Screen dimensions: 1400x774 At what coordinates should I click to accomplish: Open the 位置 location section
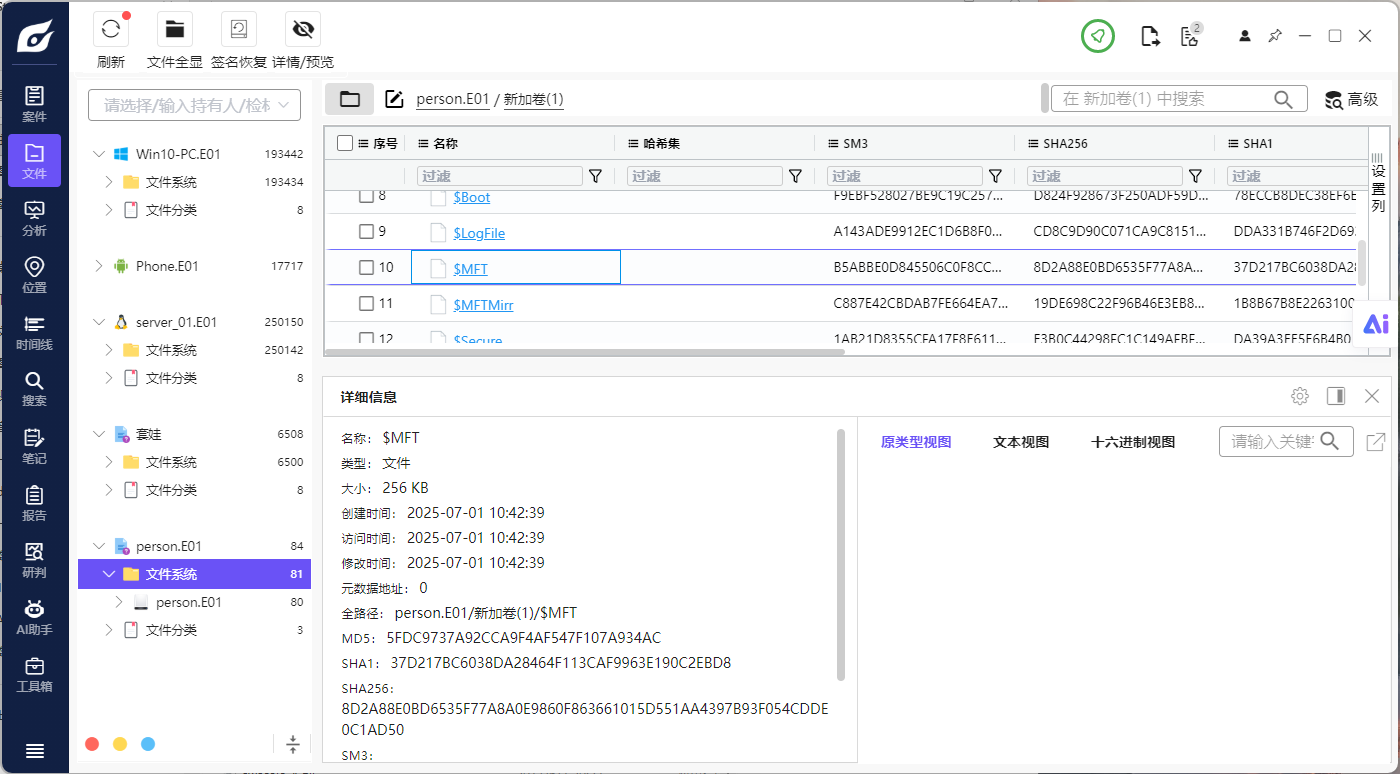(x=34, y=275)
